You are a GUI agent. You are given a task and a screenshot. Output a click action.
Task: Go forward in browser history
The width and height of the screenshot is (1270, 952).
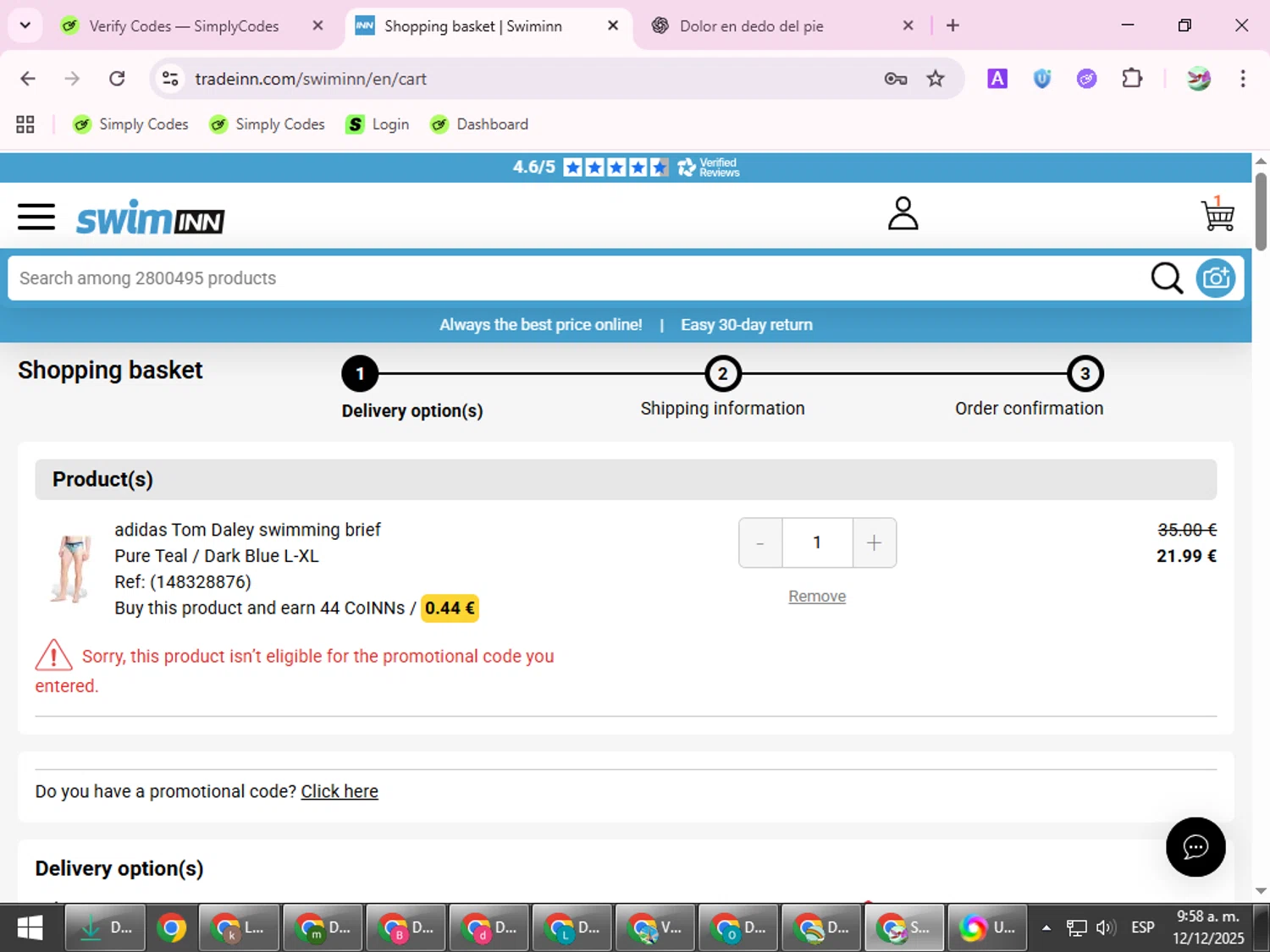72,79
